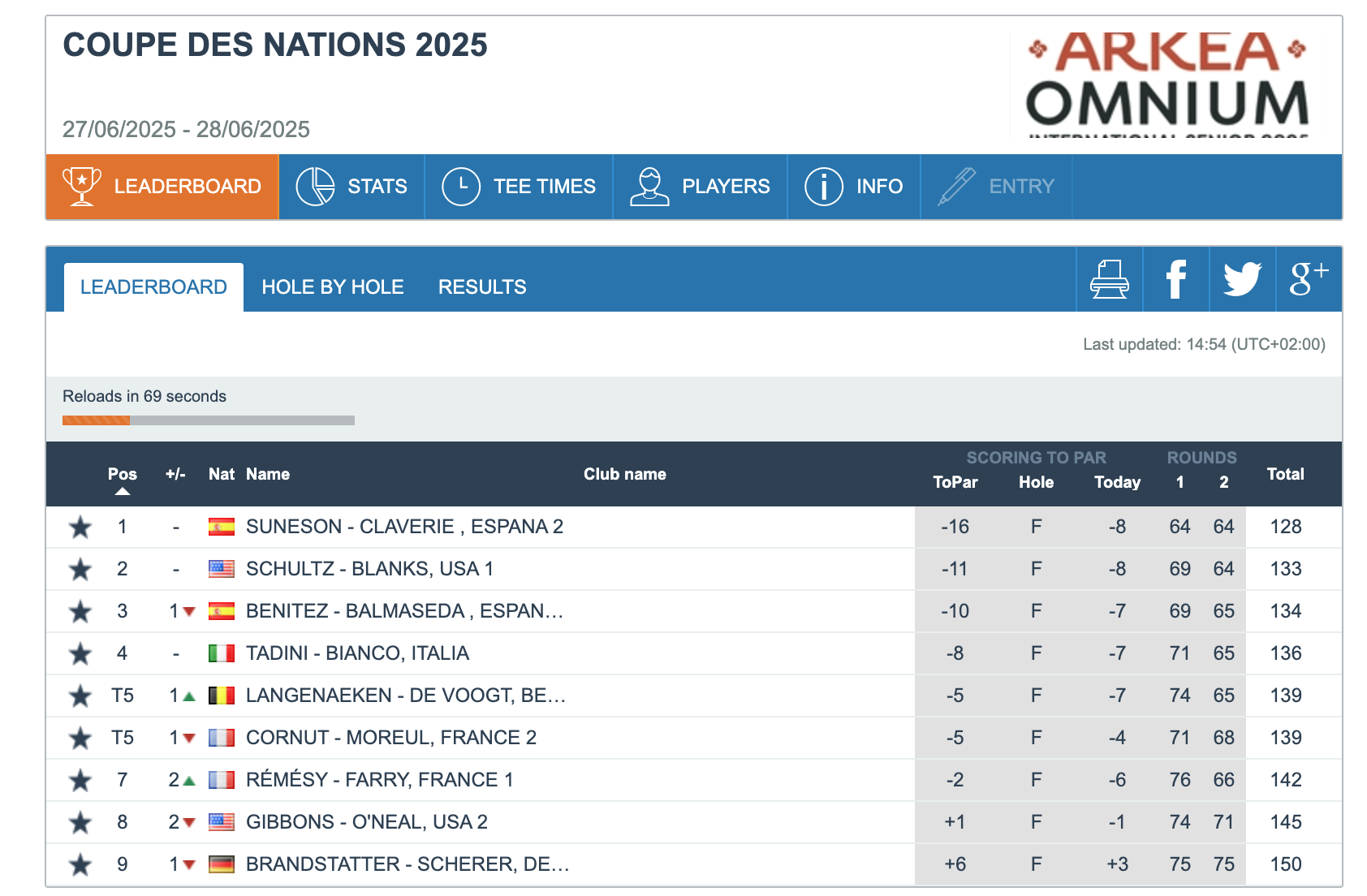1367x896 pixels.
Task: Toggle favorite star for SUNESON - CLAVERIE
Action: tap(80, 528)
